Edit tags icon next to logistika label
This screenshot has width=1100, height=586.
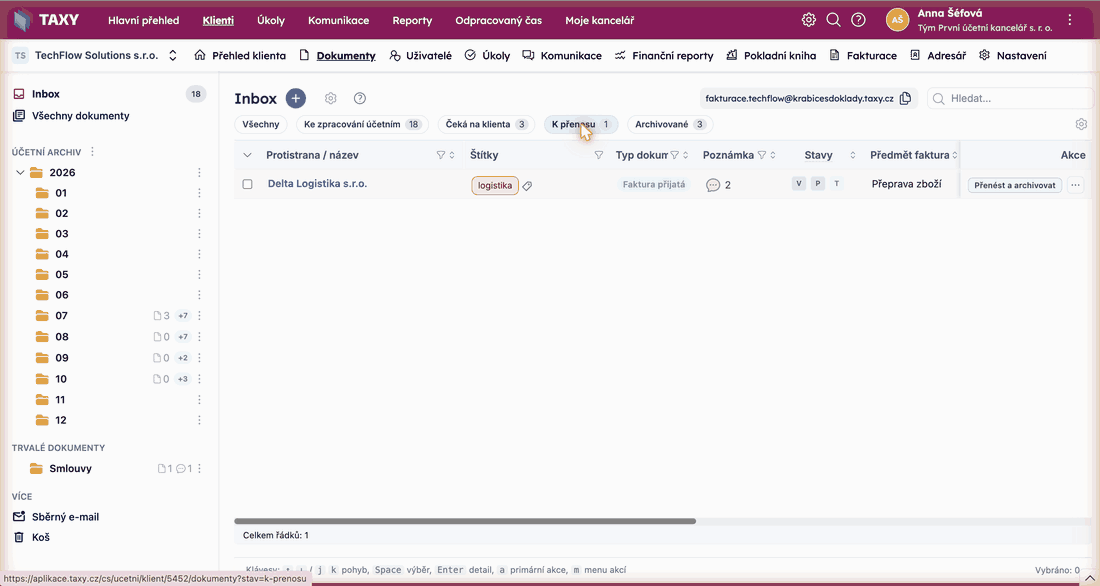click(528, 186)
